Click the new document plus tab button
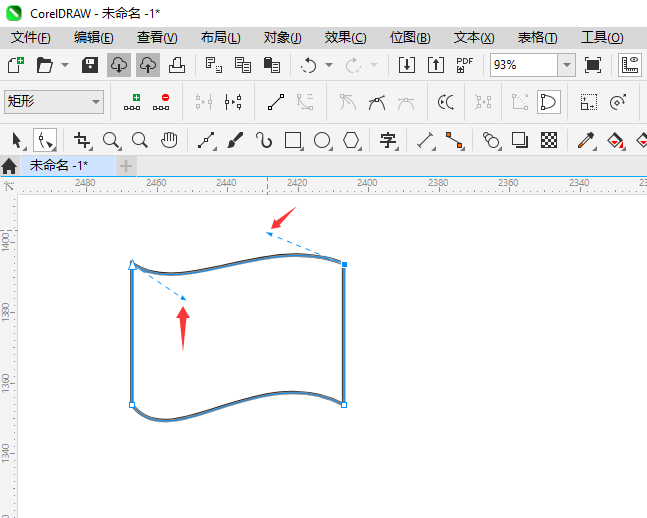Image resolution: width=647 pixels, height=518 pixels. (126, 166)
